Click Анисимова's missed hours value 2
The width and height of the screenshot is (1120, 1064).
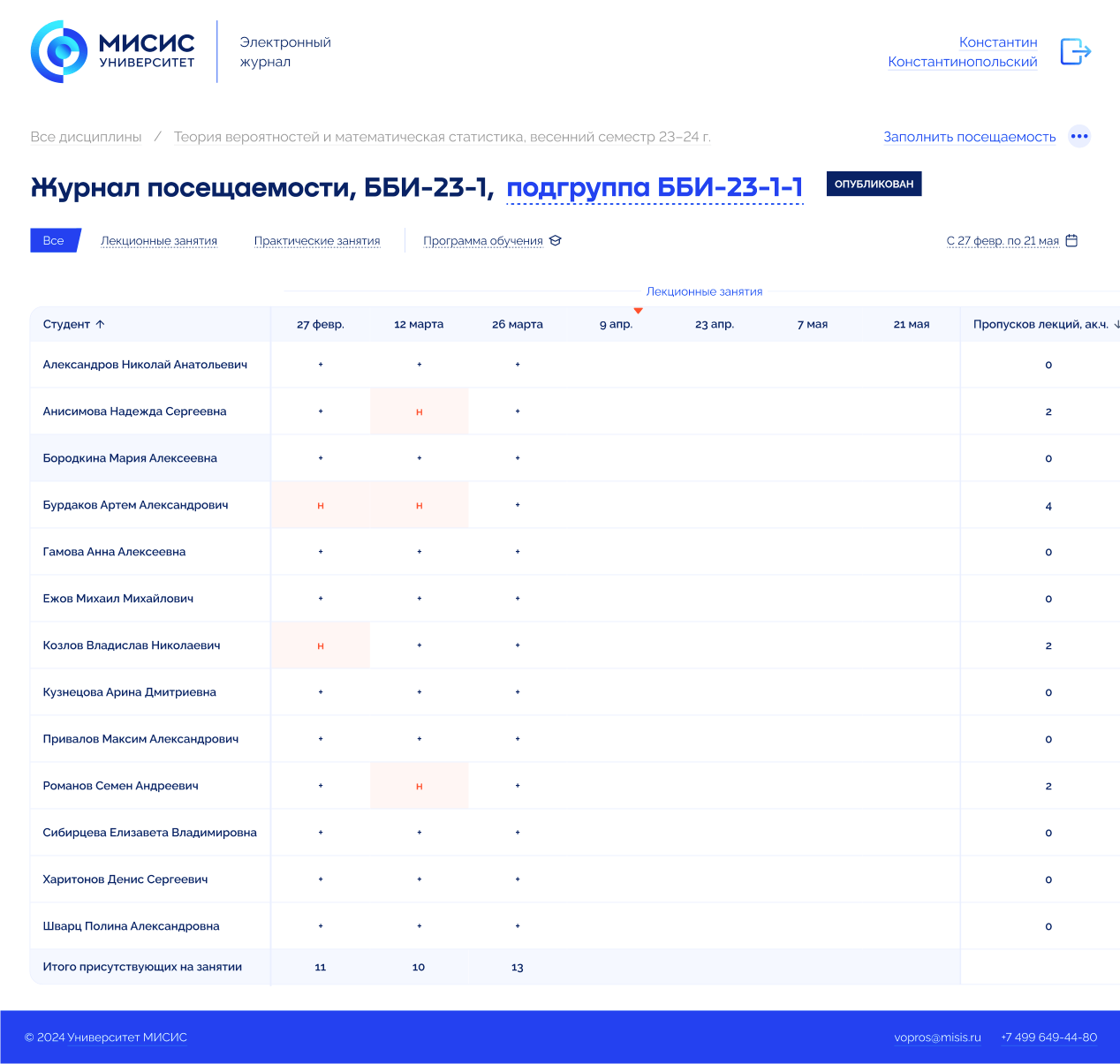(x=1048, y=411)
